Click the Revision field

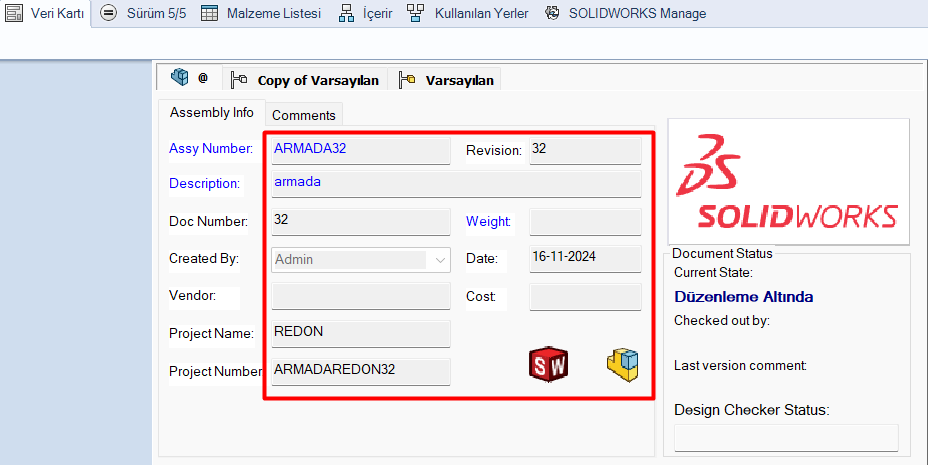coord(585,150)
